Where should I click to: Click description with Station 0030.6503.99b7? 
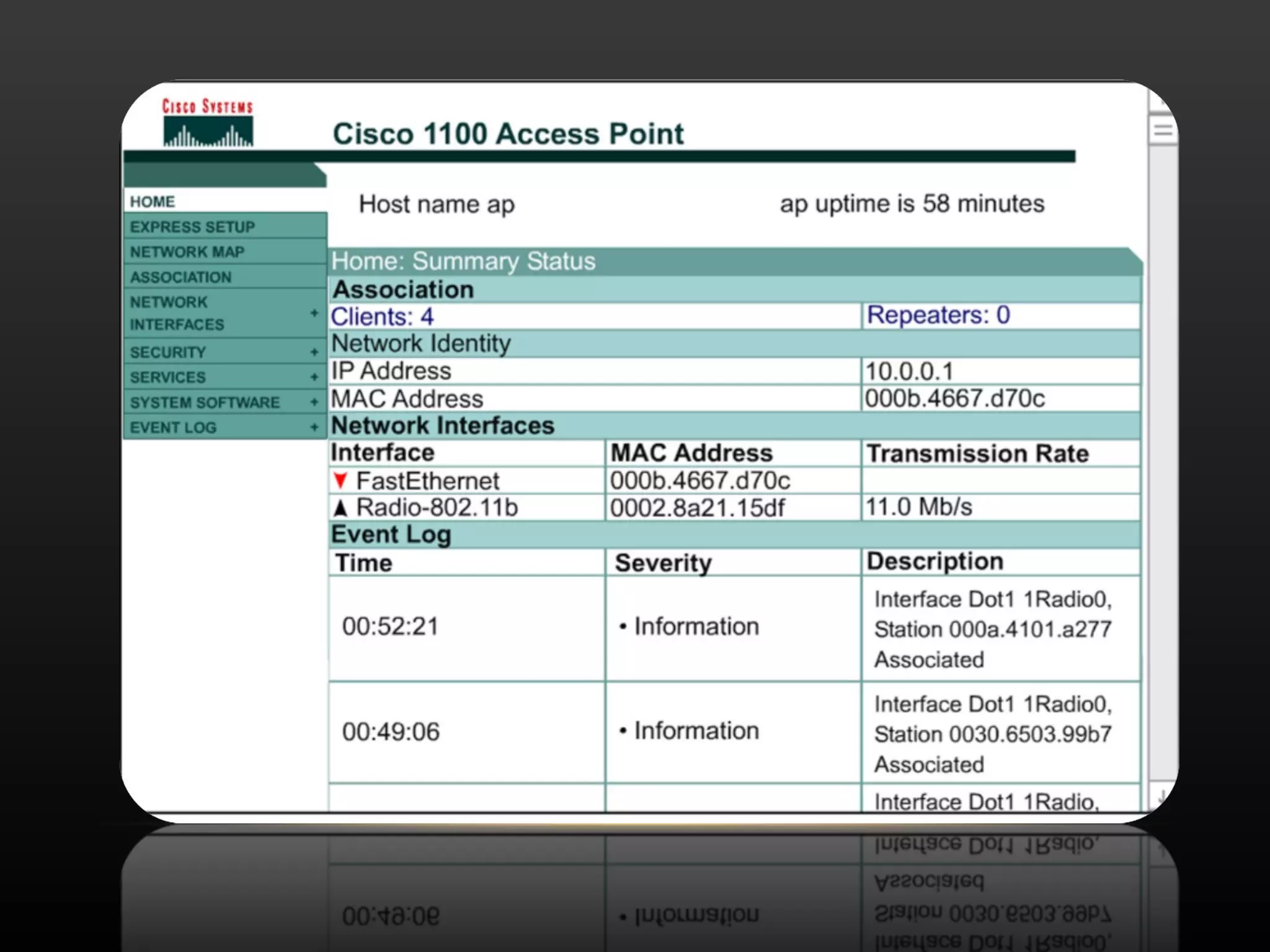coord(993,734)
